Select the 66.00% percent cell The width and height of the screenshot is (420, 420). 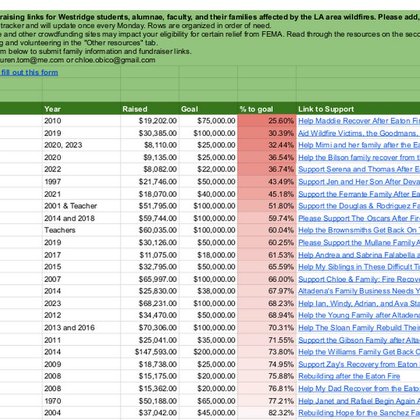267,279
